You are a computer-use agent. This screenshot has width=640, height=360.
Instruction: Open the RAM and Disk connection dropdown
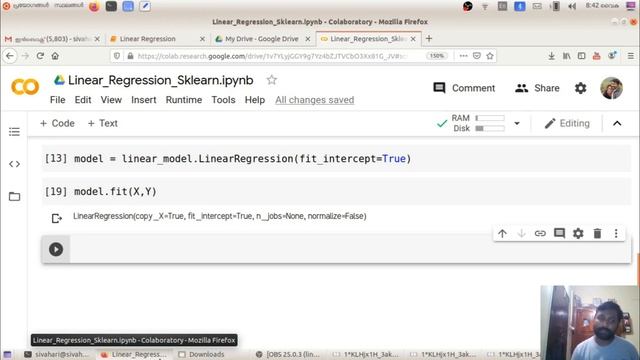pos(517,123)
